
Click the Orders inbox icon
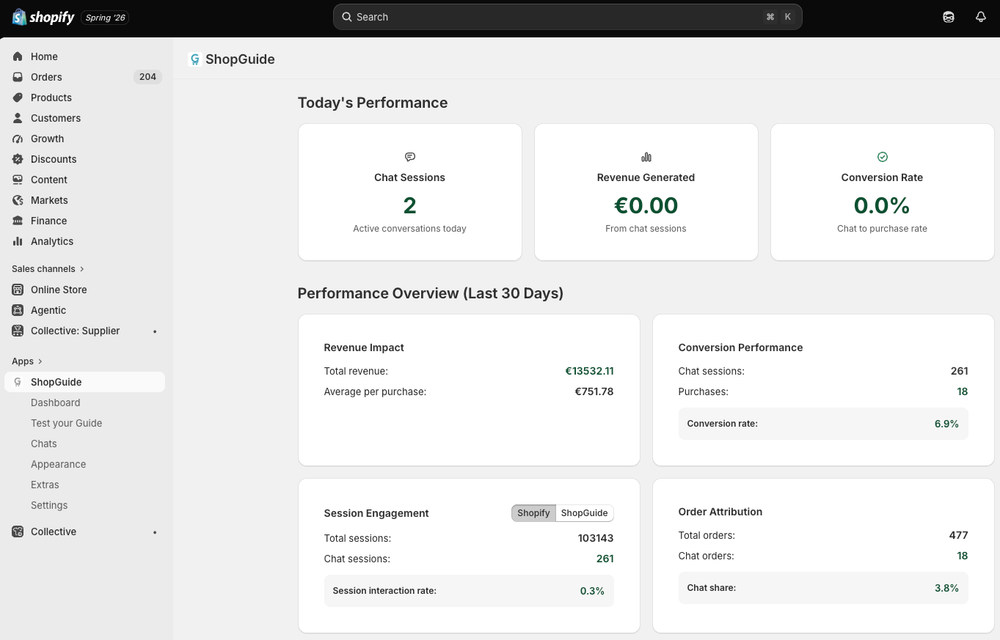(18, 77)
